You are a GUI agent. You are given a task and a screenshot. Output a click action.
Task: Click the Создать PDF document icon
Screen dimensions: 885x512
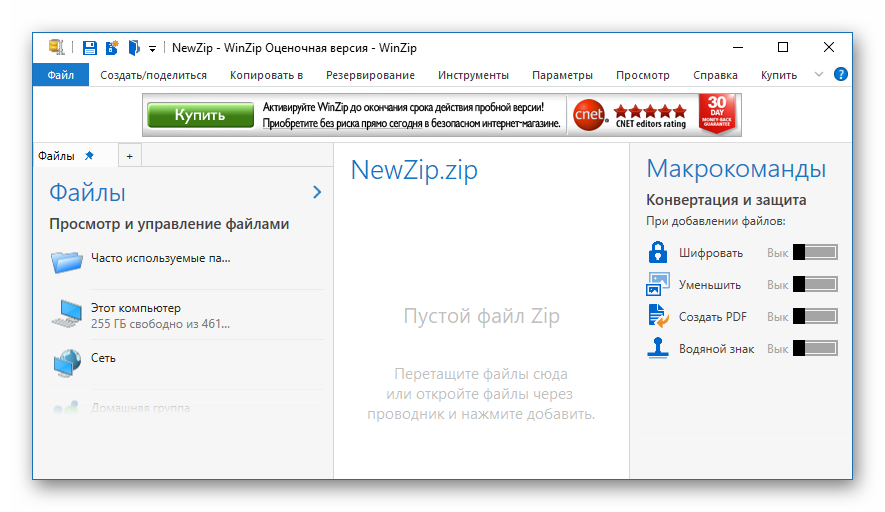[x=658, y=316]
